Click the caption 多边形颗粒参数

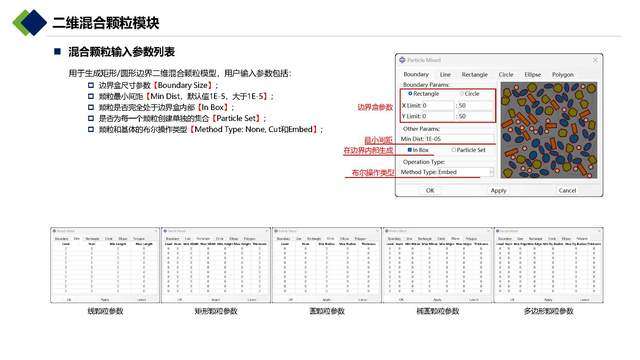549,311
